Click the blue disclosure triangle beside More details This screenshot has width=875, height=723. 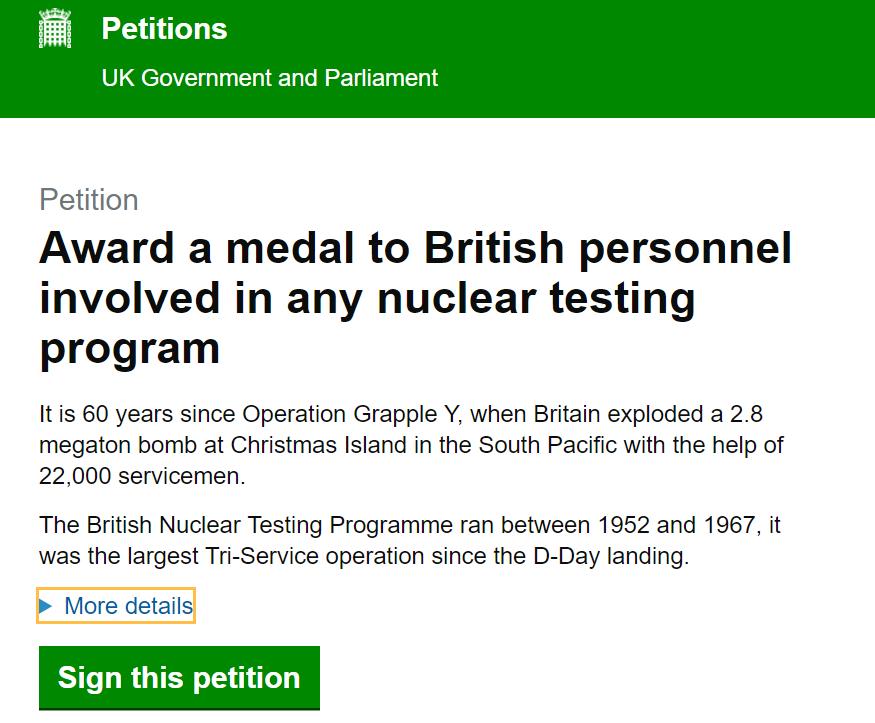[x=46, y=606]
